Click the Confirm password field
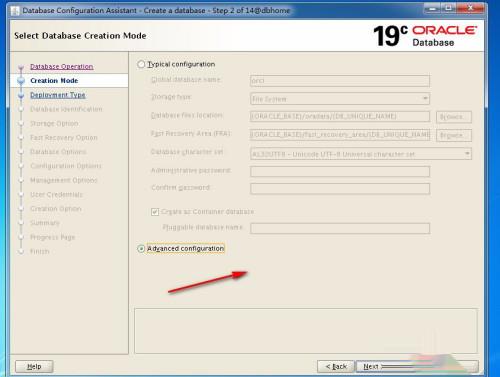The image size is (500, 377). coord(340,188)
